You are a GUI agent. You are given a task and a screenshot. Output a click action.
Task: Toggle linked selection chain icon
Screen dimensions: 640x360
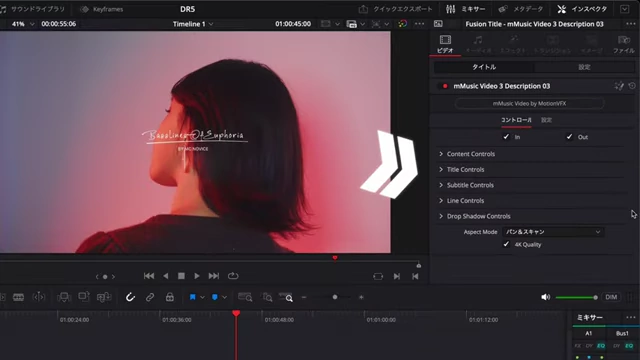(x=150, y=297)
